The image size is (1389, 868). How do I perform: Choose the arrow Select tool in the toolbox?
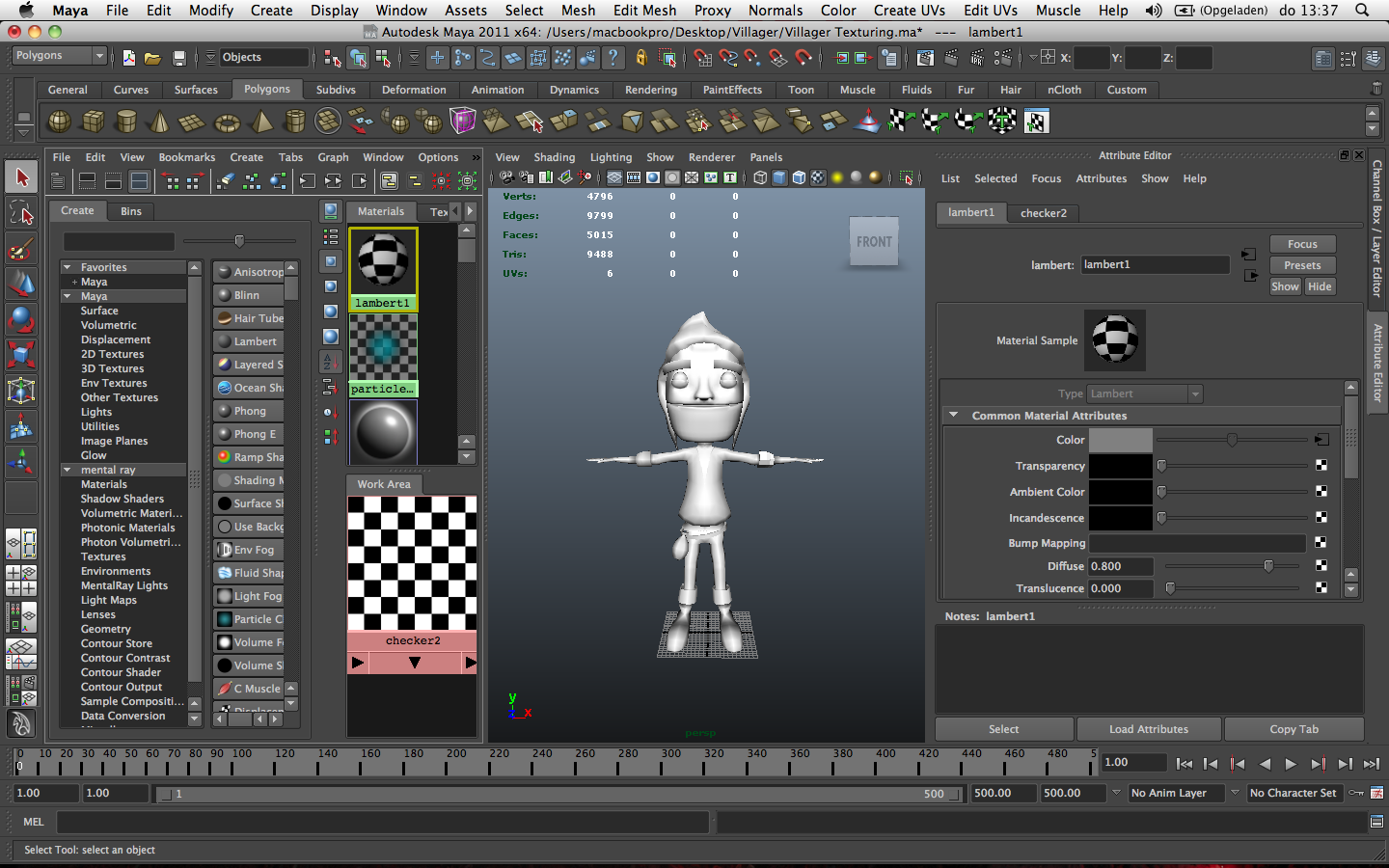pos(21,177)
